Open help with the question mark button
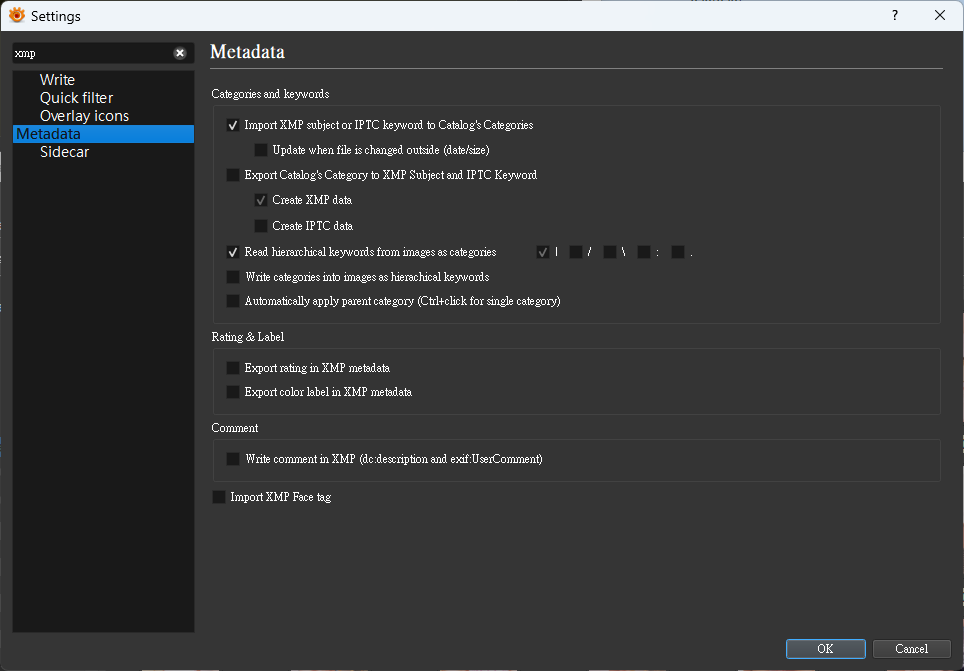The height and width of the screenshot is (671, 964). tap(895, 15)
